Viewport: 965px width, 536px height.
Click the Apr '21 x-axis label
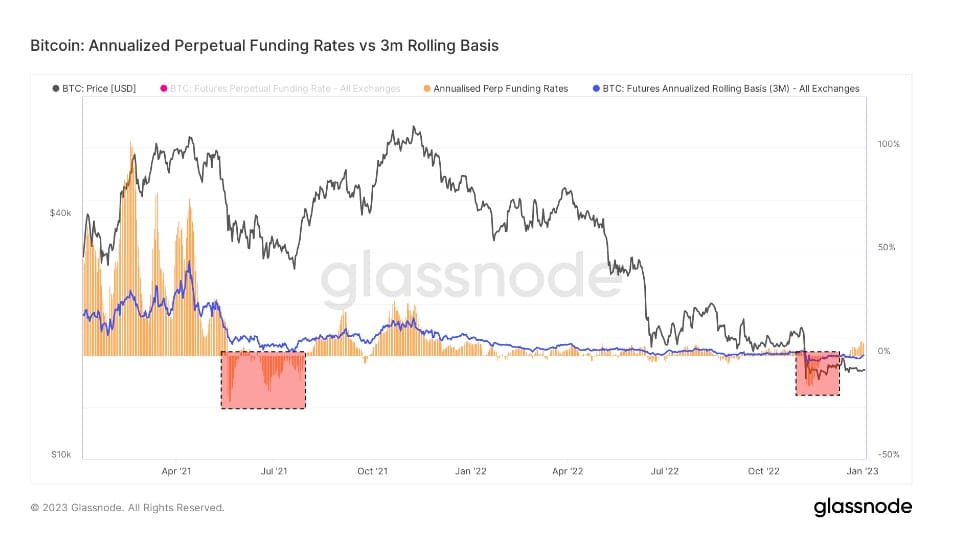[x=176, y=471]
